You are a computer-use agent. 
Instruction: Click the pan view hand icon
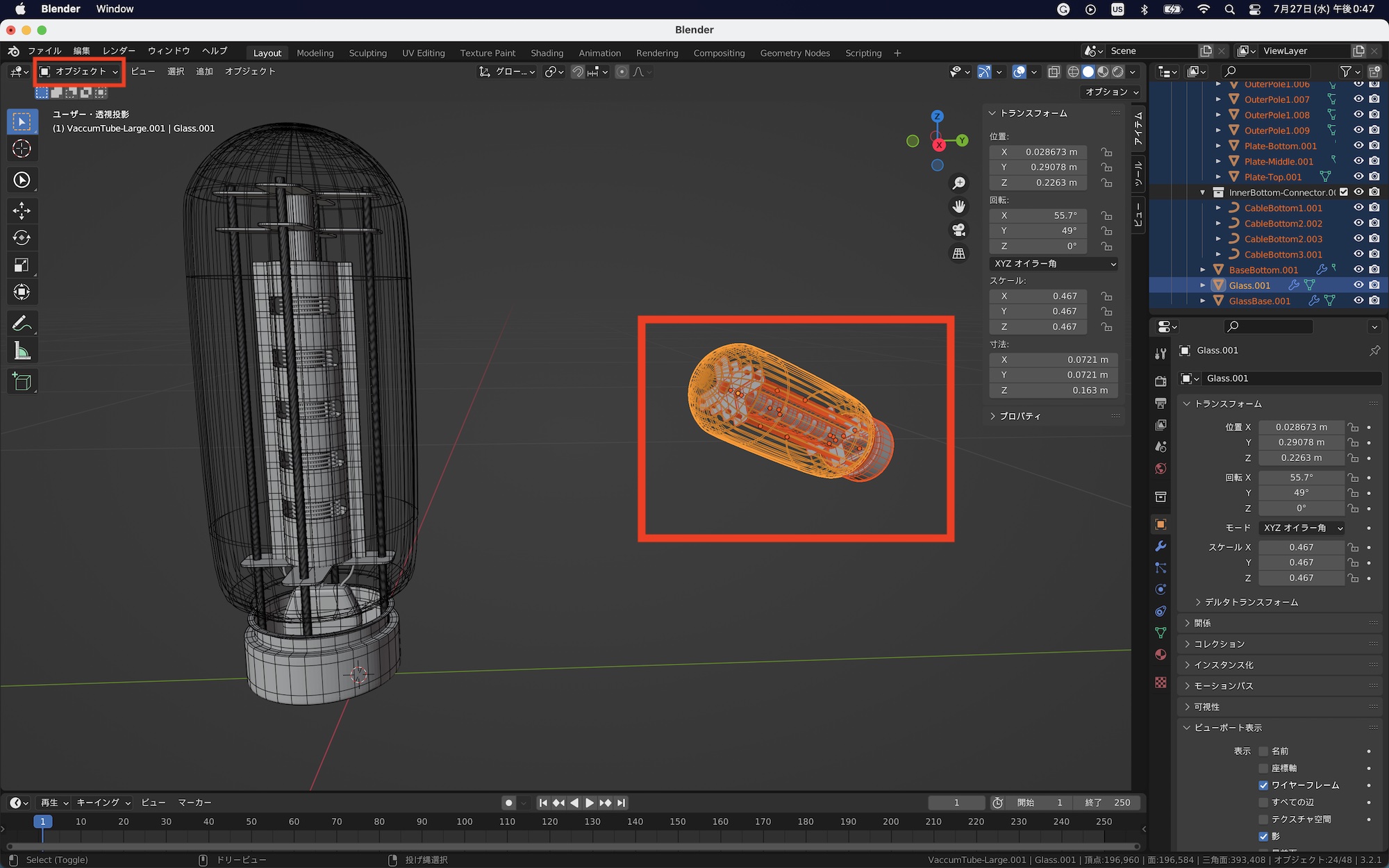(x=958, y=206)
